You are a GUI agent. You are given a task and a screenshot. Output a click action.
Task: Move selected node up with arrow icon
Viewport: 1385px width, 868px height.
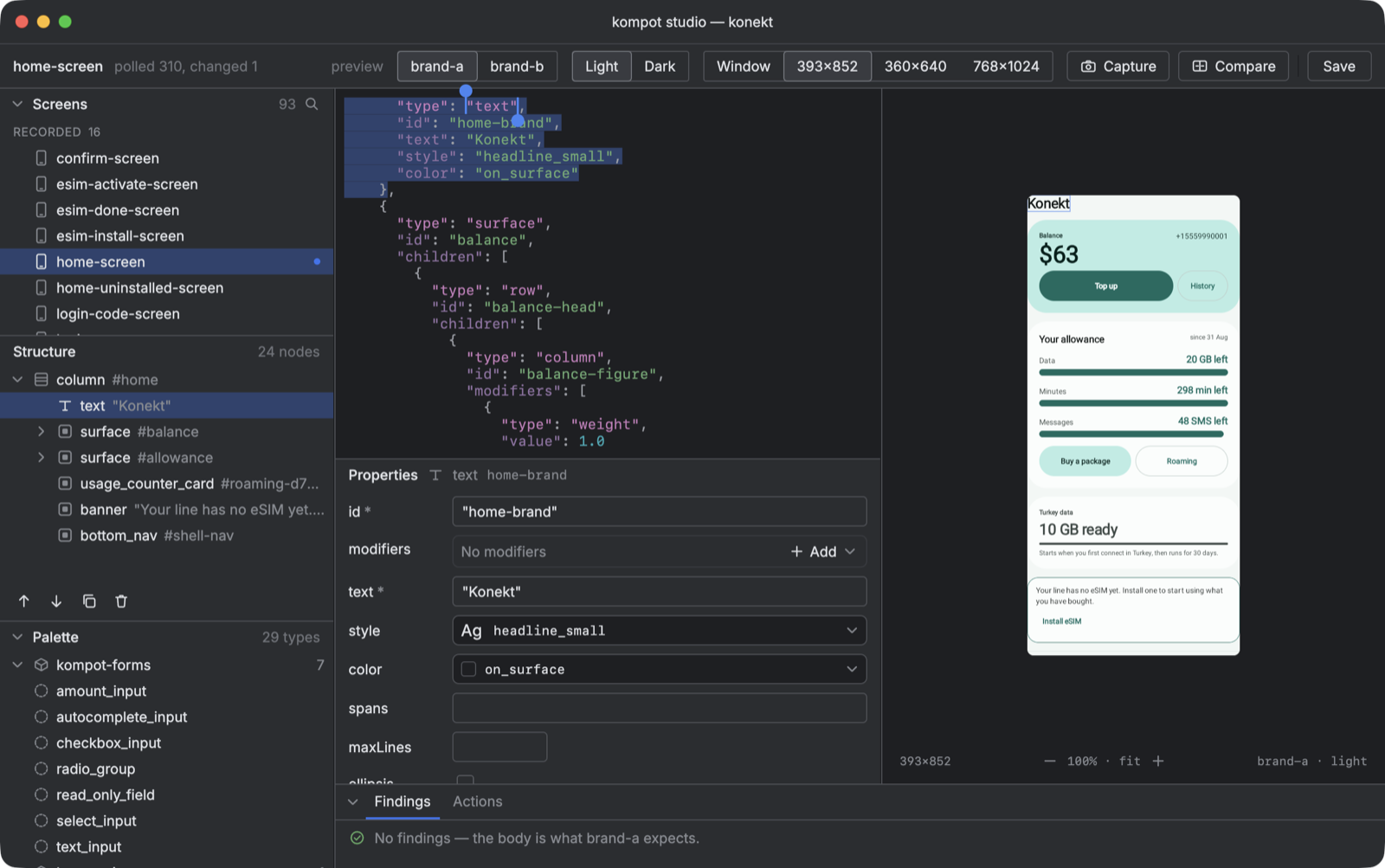(x=24, y=601)
